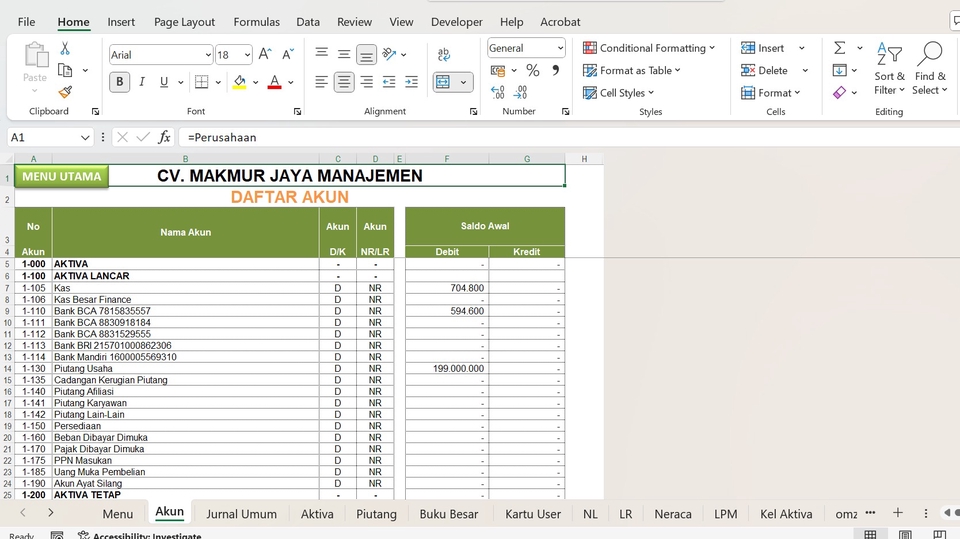Click the Increase Indent icon
Screen dimensions: 960x539
tap(411, 82)
